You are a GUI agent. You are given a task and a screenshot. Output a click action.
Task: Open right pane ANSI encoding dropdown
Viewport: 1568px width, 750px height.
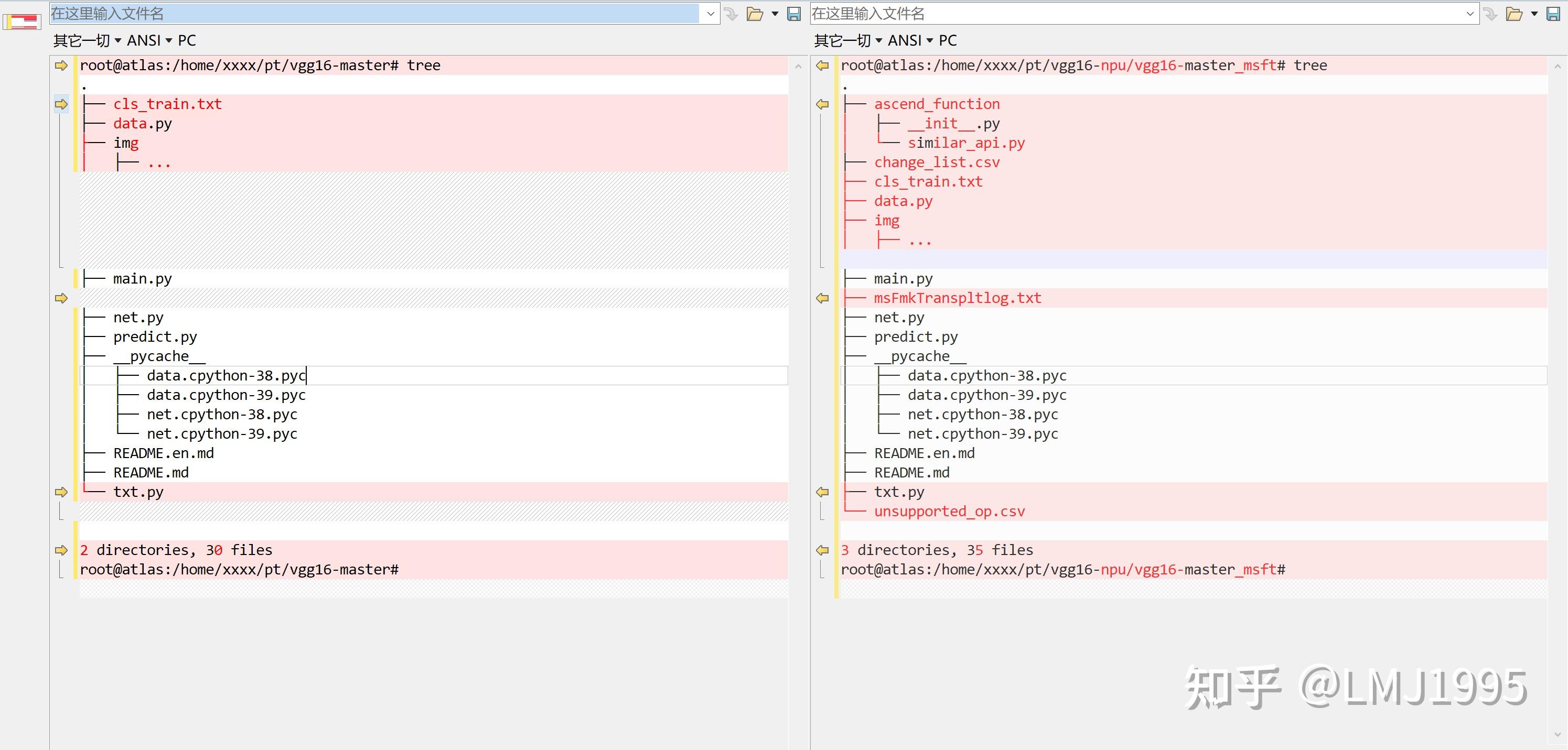[x=910, y=41]
